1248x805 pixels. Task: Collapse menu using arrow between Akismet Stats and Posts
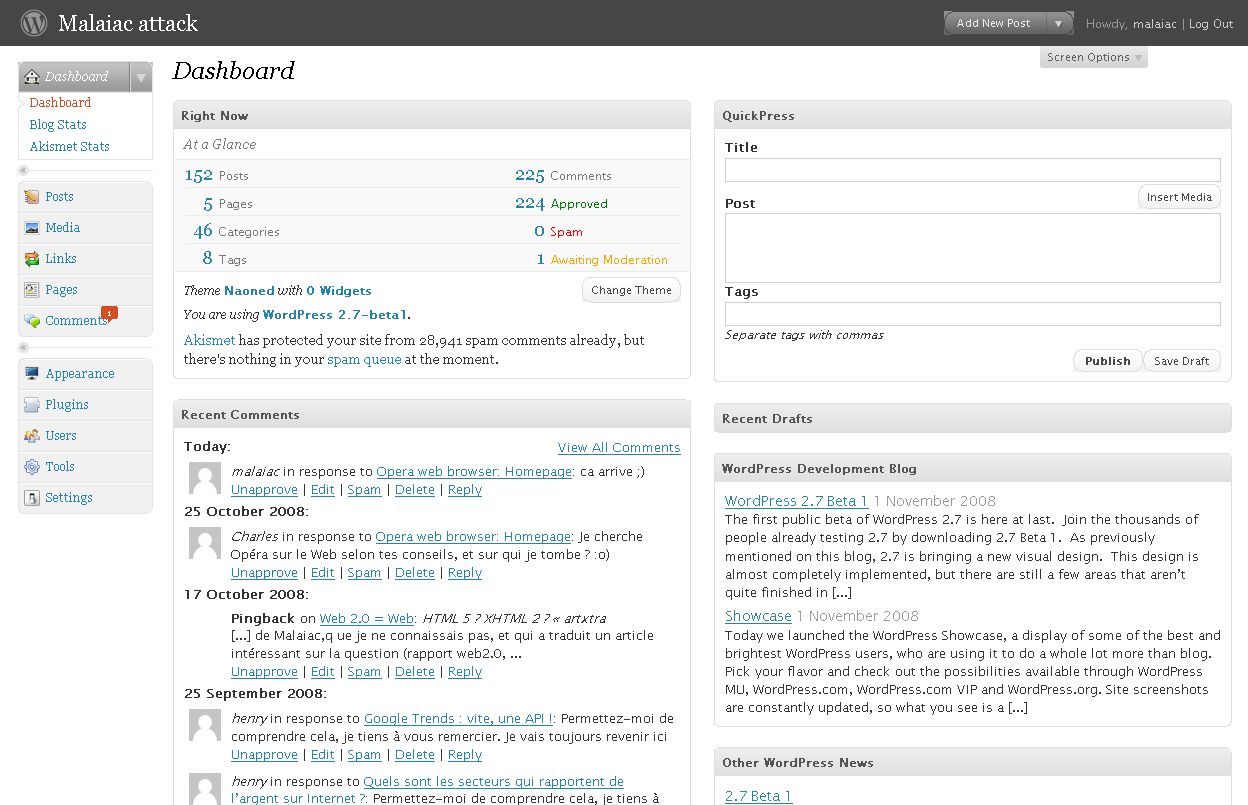[x=24, y=170]
